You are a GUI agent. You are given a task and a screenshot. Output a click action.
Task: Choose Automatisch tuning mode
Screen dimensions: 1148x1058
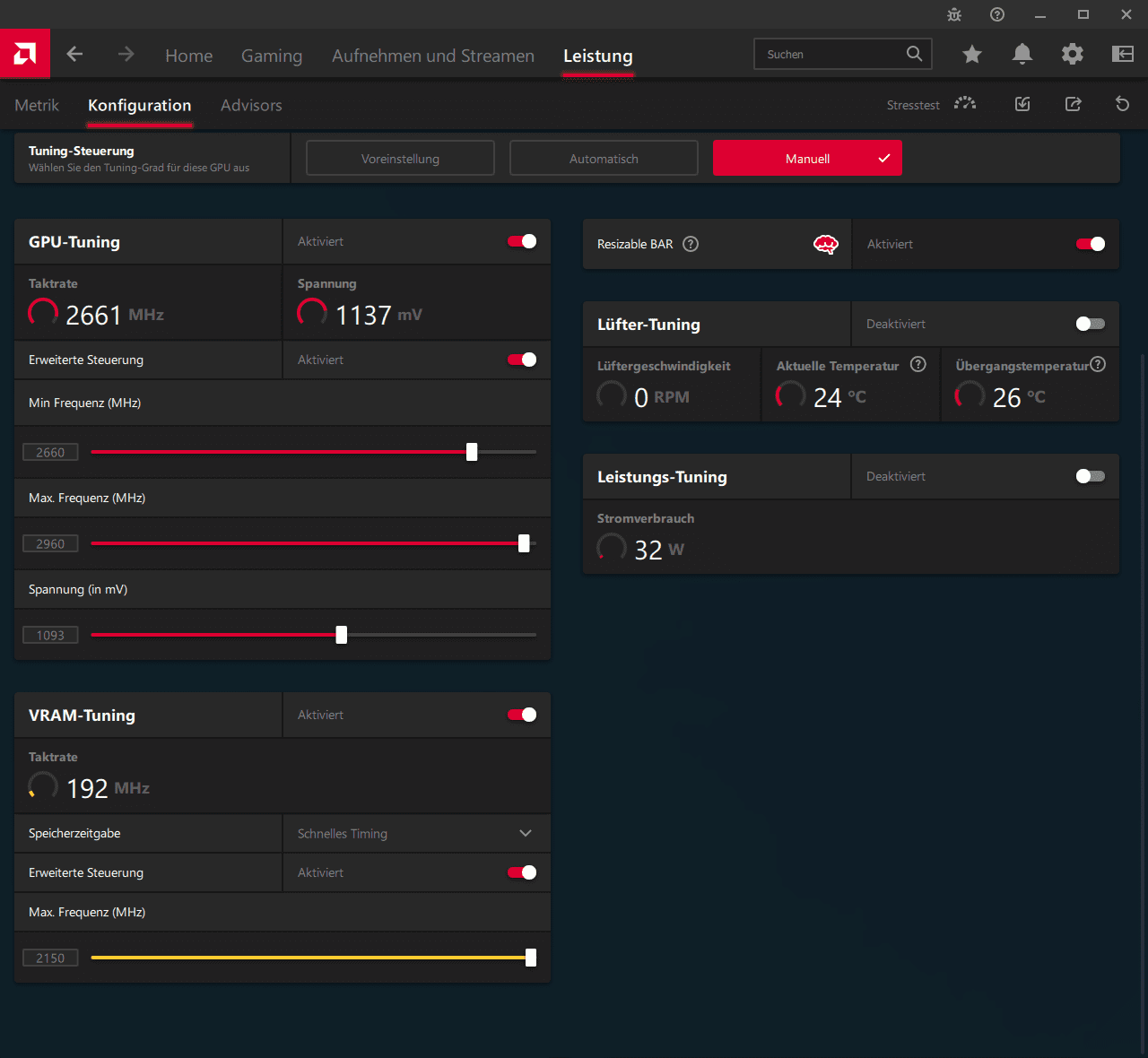coord(604,158)
